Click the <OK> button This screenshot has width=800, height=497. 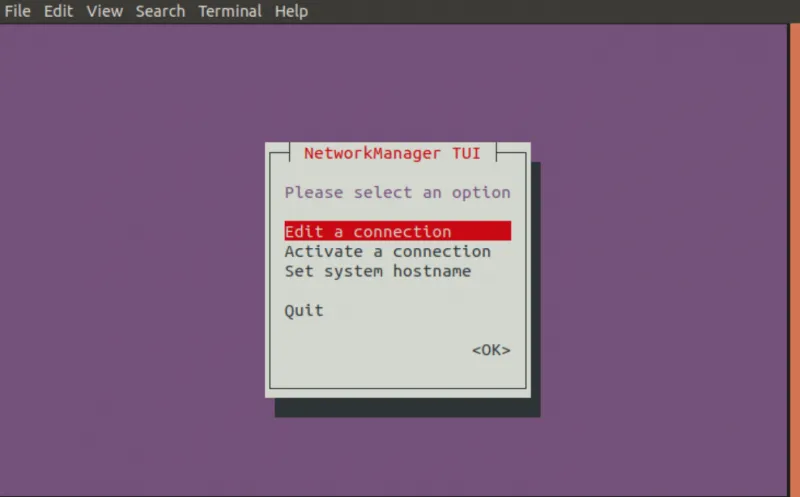tap(491, 350)
